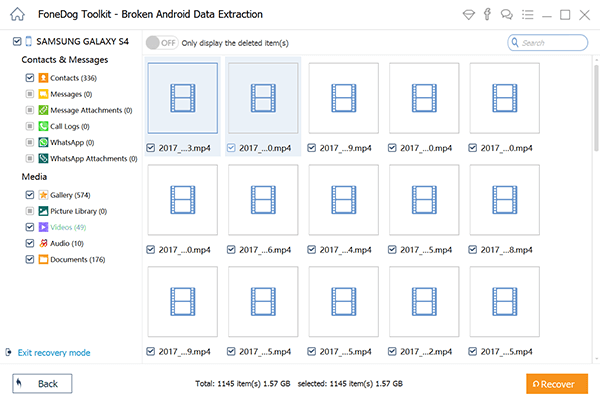This screenshot has width=600, height=402.
Task: Uncheck the Videos (49) checkbox
Action: coord(29,227)
